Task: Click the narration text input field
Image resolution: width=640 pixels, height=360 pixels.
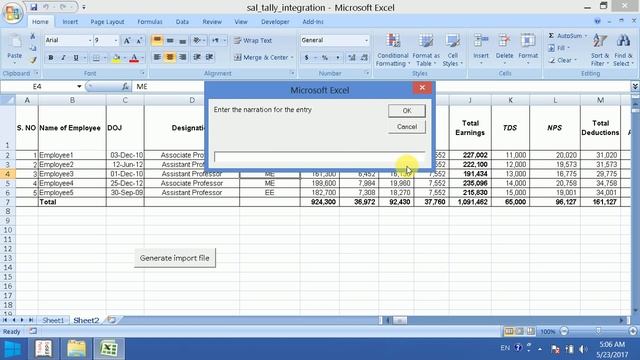Action: [320, 157]
